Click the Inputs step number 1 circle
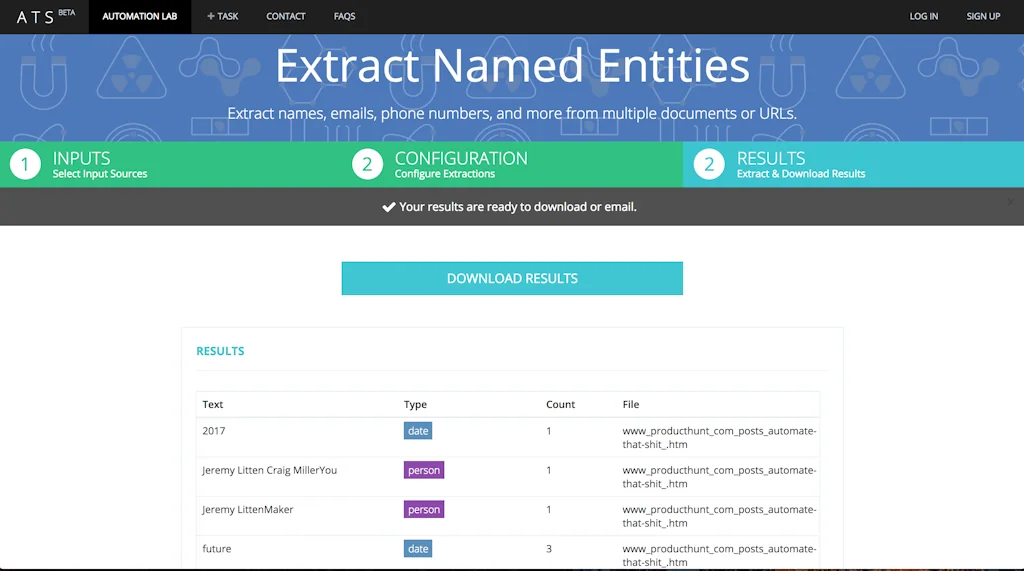 coord(25,165)
